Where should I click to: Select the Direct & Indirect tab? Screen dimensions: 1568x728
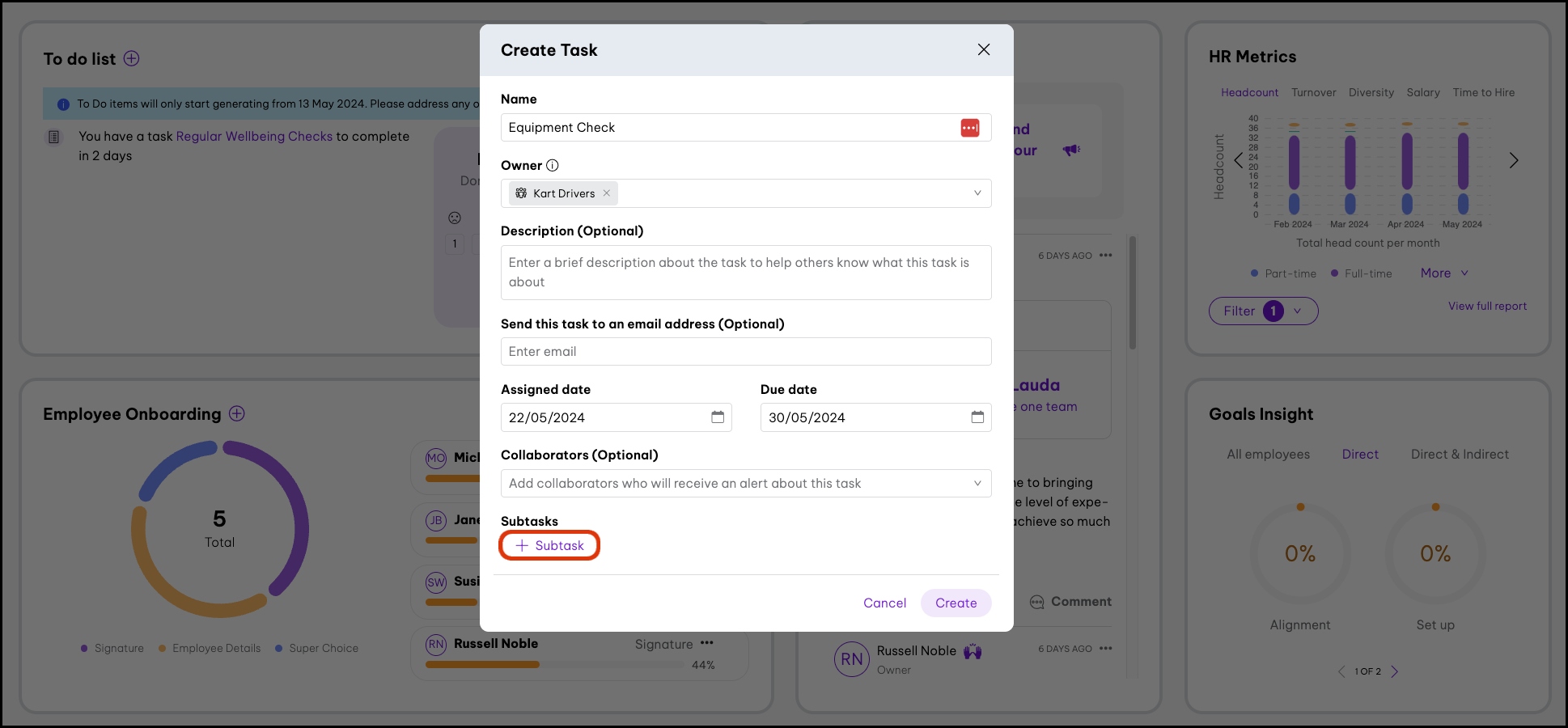(1460, 455)
